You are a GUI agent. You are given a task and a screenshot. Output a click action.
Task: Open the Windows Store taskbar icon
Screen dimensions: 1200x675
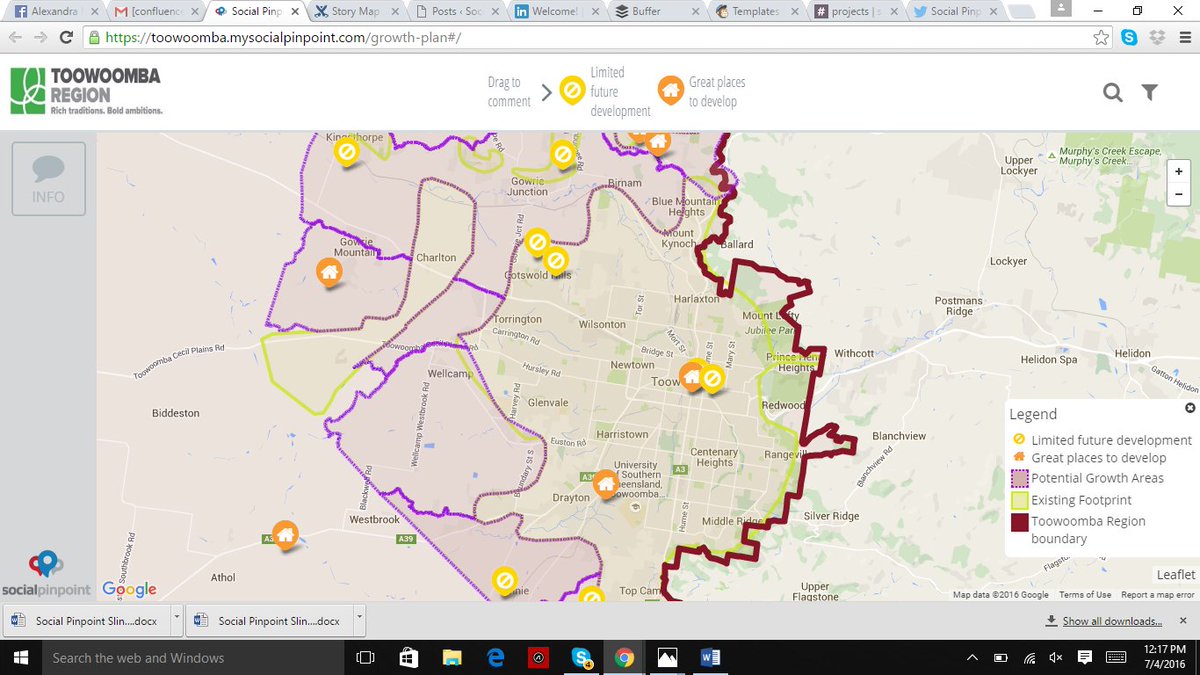click(408, 657)
